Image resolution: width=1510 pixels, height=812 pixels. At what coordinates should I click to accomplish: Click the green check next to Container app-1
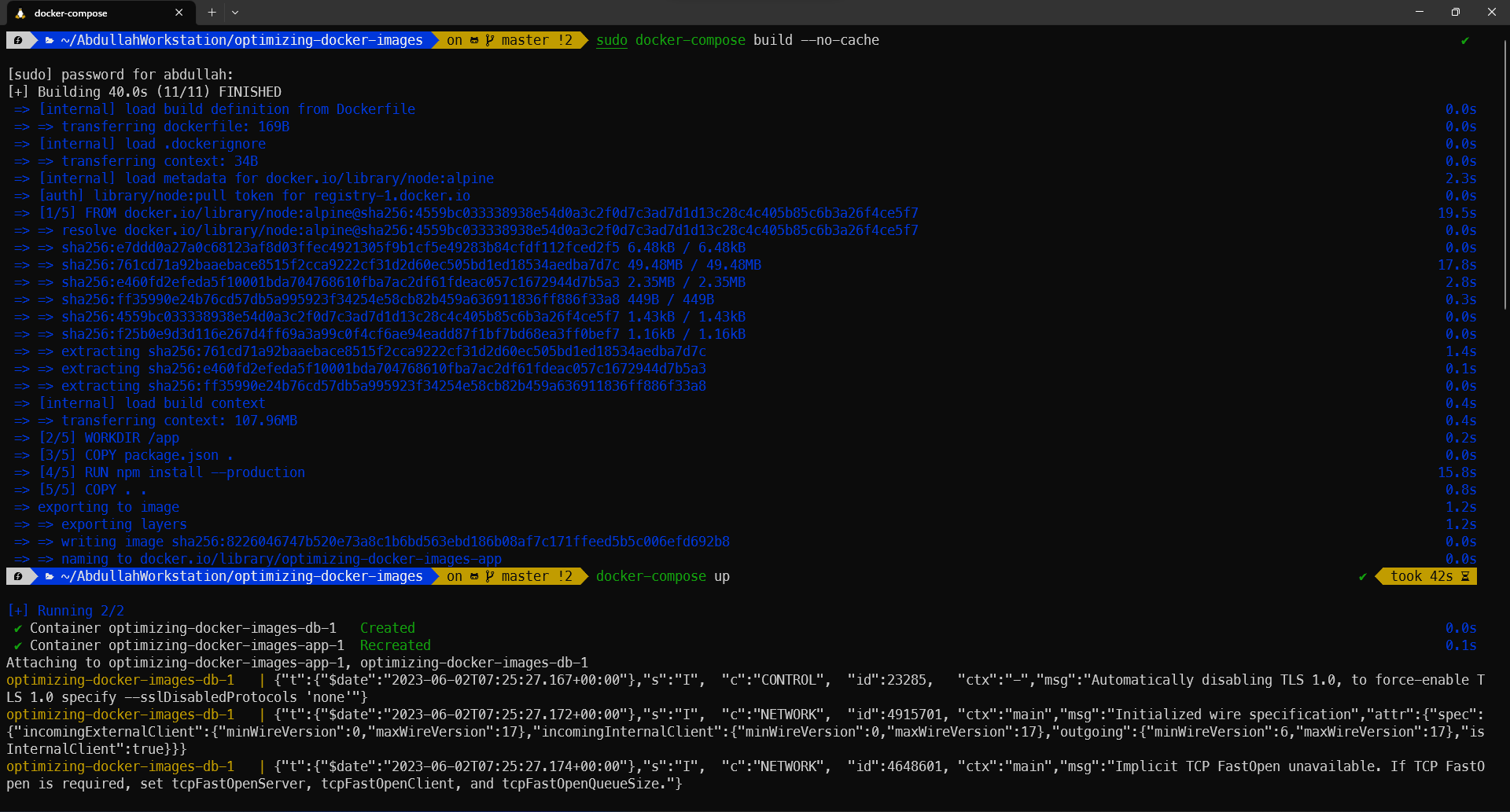(x=17, y=645)
